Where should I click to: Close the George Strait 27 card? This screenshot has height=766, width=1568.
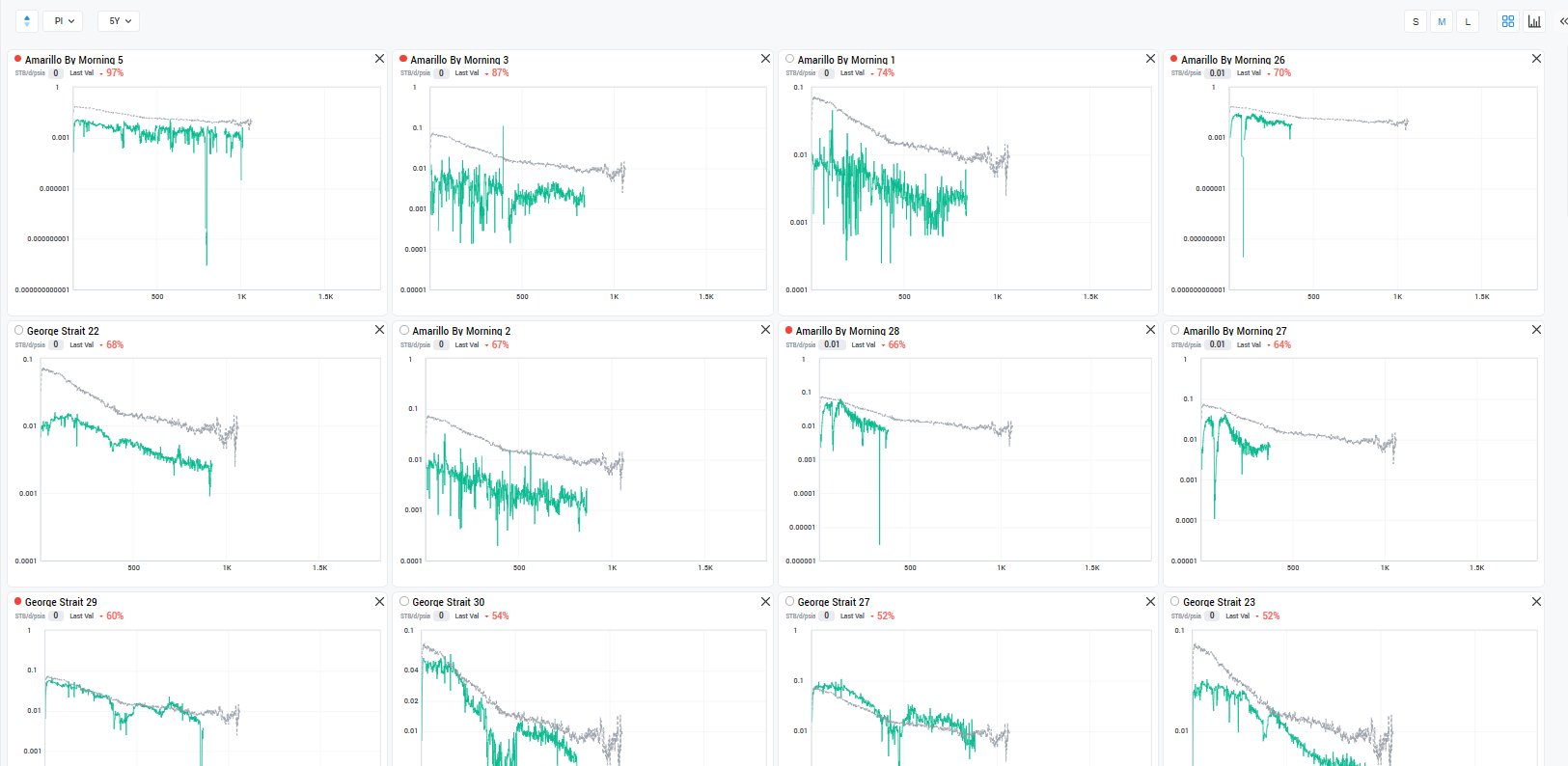click(1150, 602)
